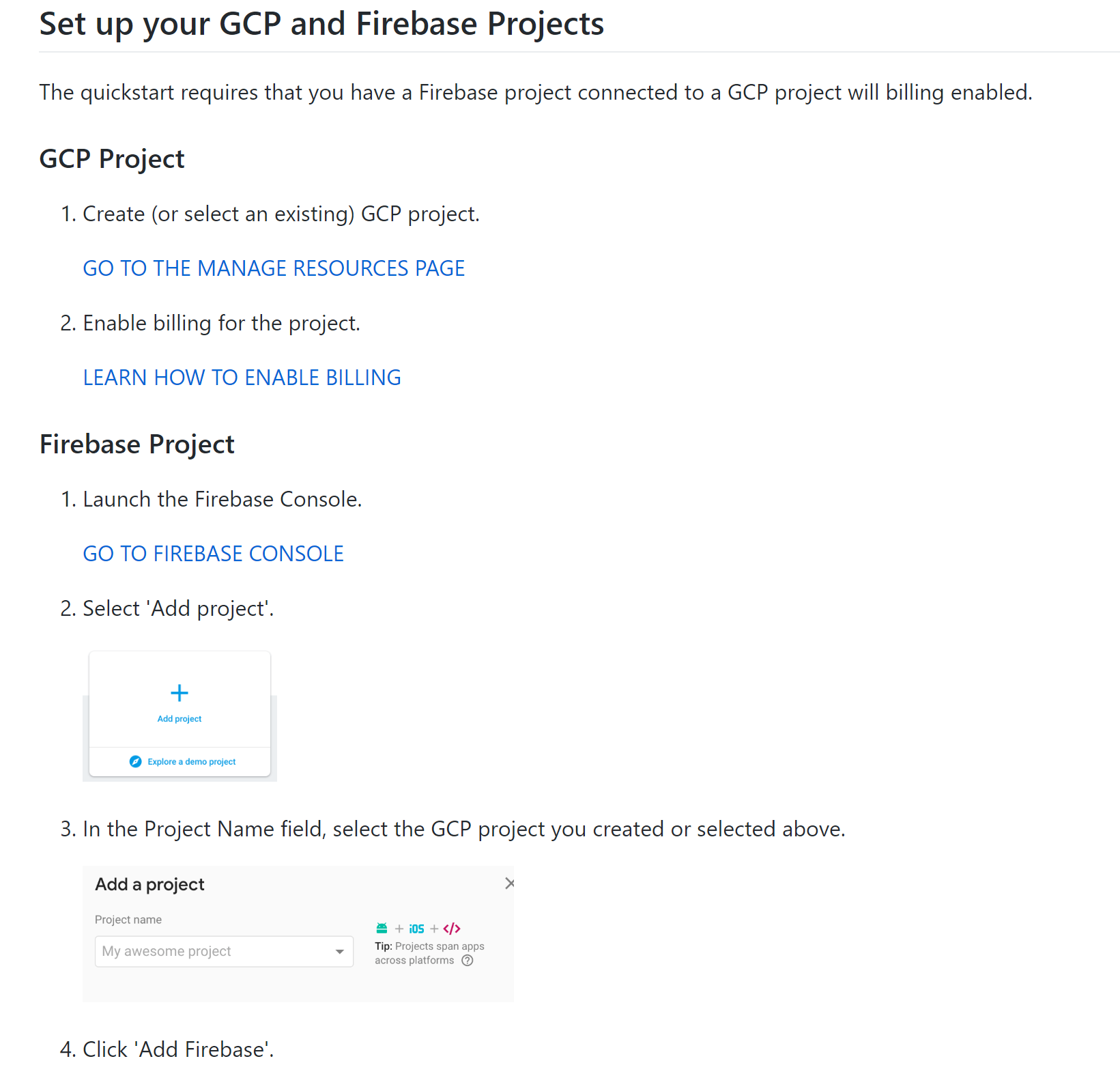Click the web code brackets icon
This screenshot has height=1076, width=1120.
point(452,929)
